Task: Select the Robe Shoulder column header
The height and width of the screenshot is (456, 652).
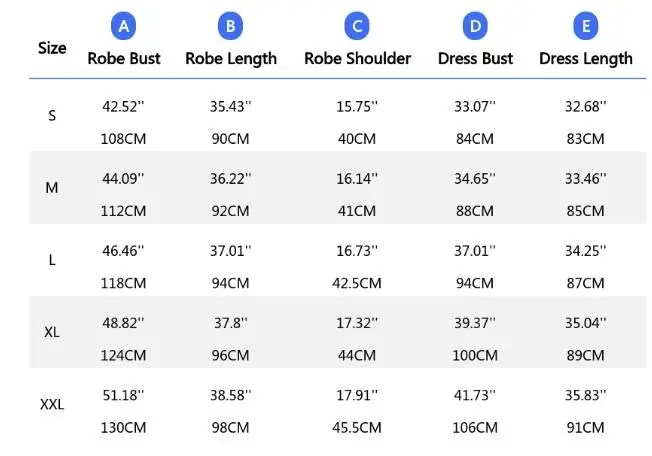Action: [357, 58]
